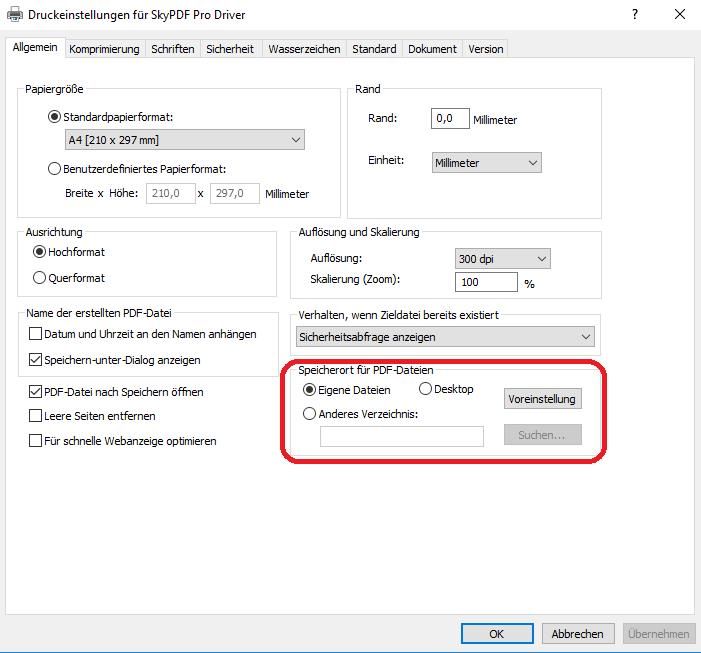This screenshot has height=653, width=701.
Task: Confirm with the OK button
Action: click(x=497, y=634)
